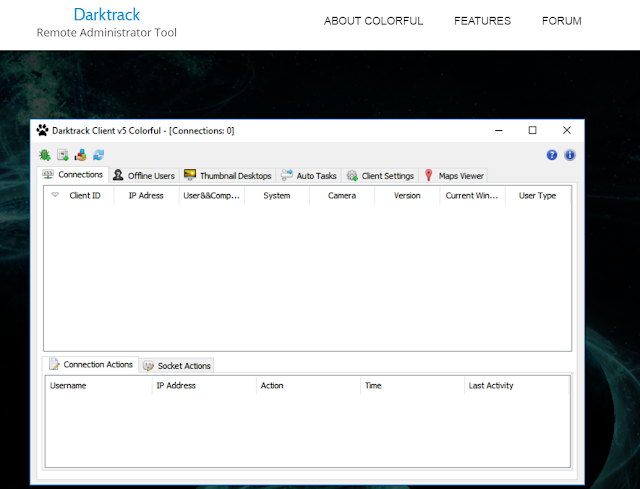Click the Remote Administrator Tool subtitle

(107, 33)
